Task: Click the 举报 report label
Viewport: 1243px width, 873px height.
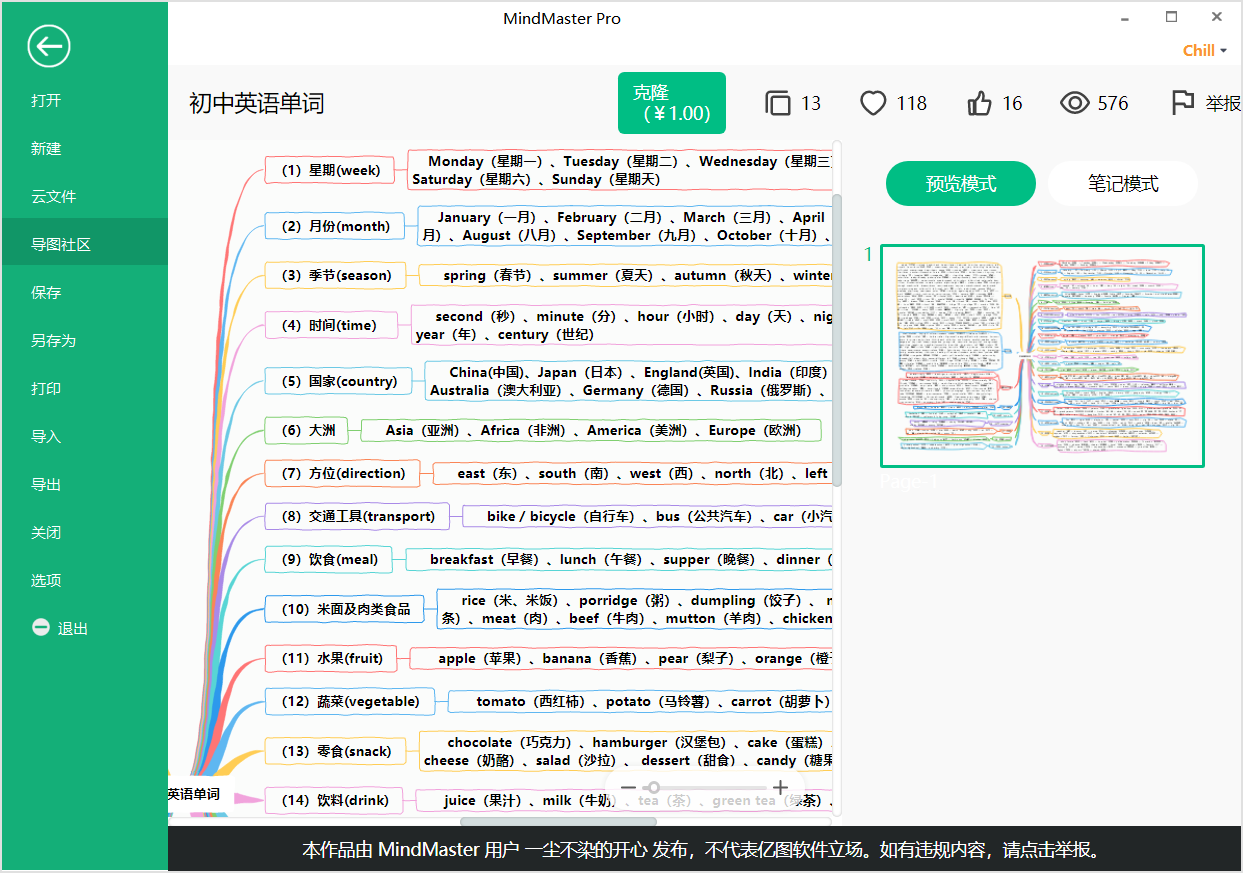Action: pyautogui.click(x=1223, y=103)
